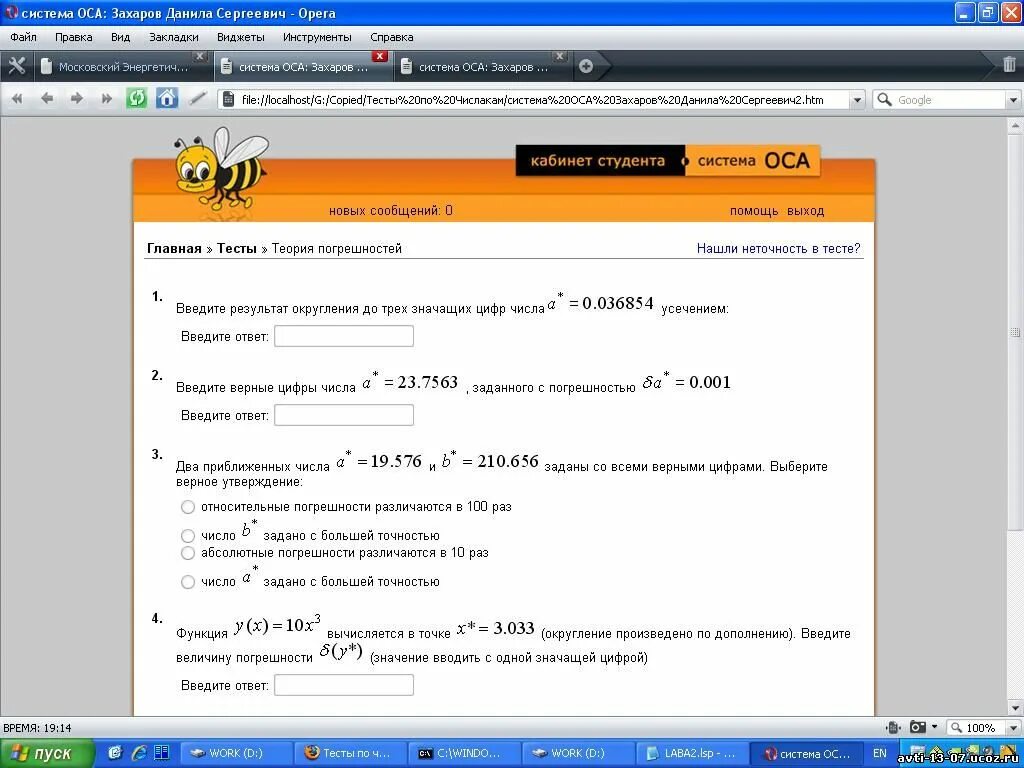Open the Закладки menu

[x=174, y=37]
